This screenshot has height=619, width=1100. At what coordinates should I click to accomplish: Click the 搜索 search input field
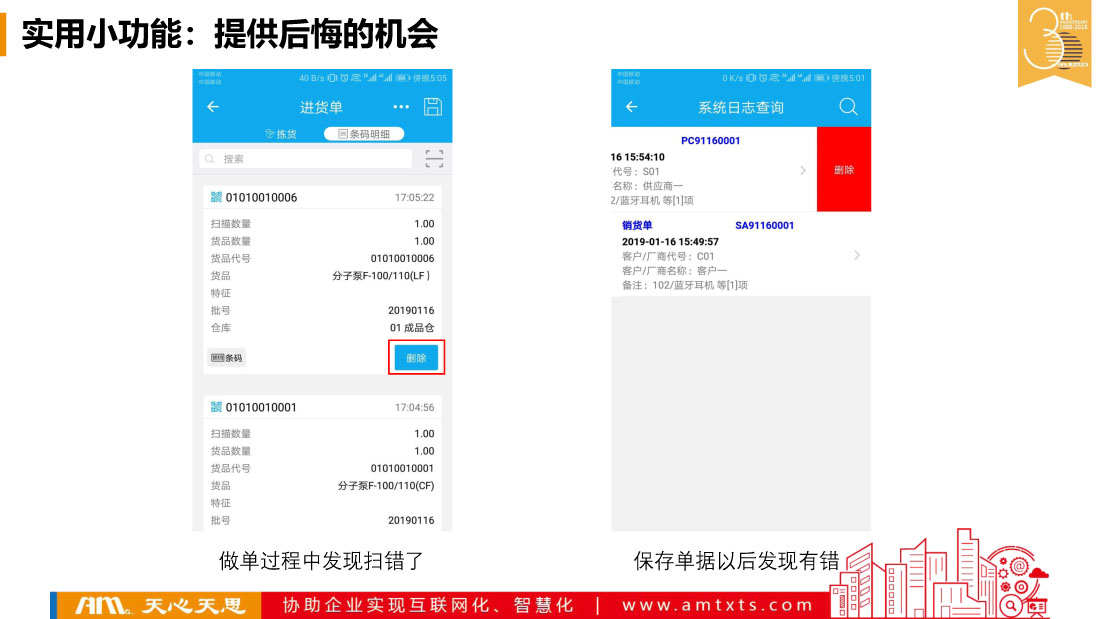click(307, 159)
